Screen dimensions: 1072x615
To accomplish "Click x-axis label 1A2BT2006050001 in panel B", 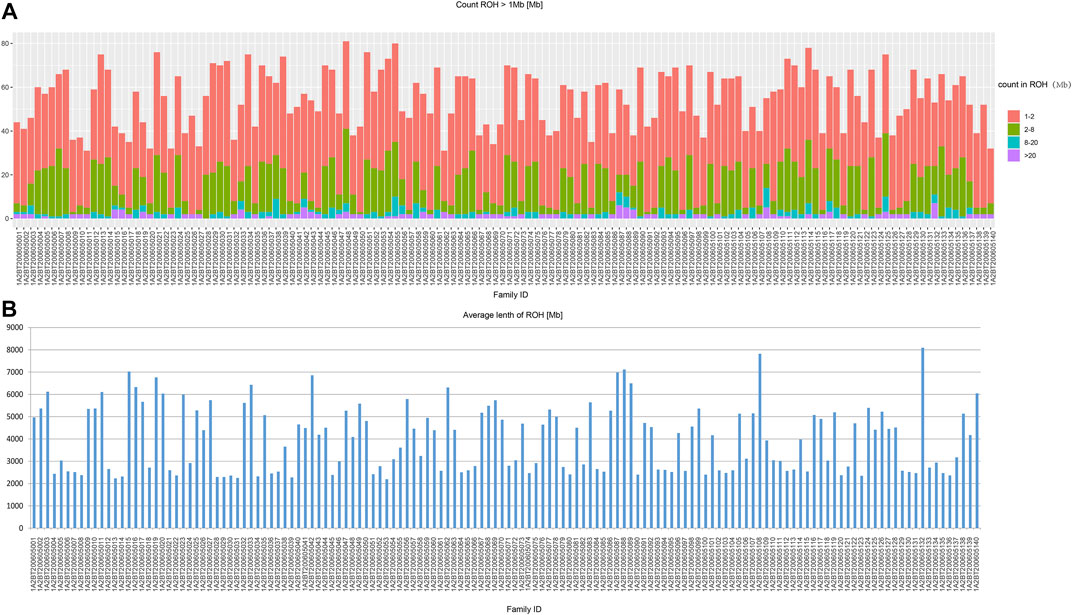I will (x=35, y=563).
